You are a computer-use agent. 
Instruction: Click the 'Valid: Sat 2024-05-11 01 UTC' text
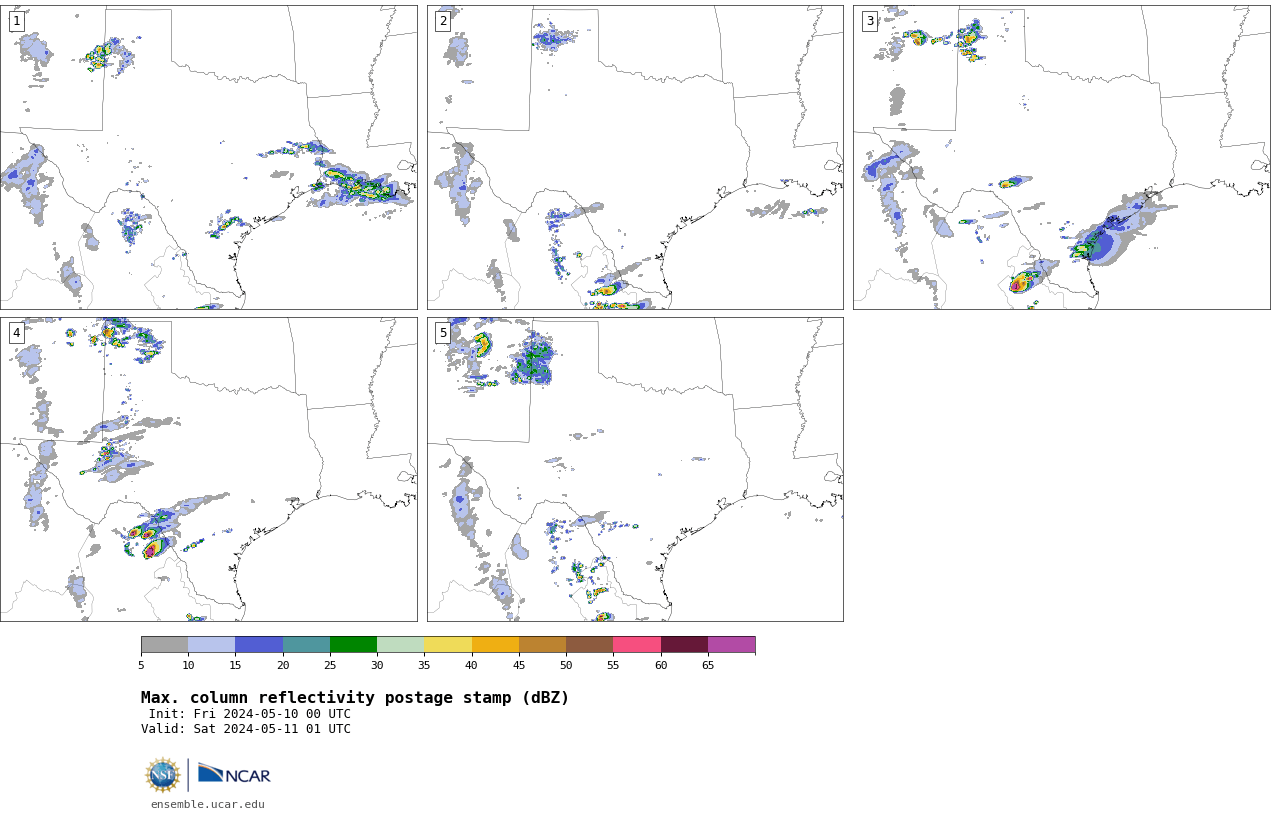pyautogui.click(x=246, y=729)
